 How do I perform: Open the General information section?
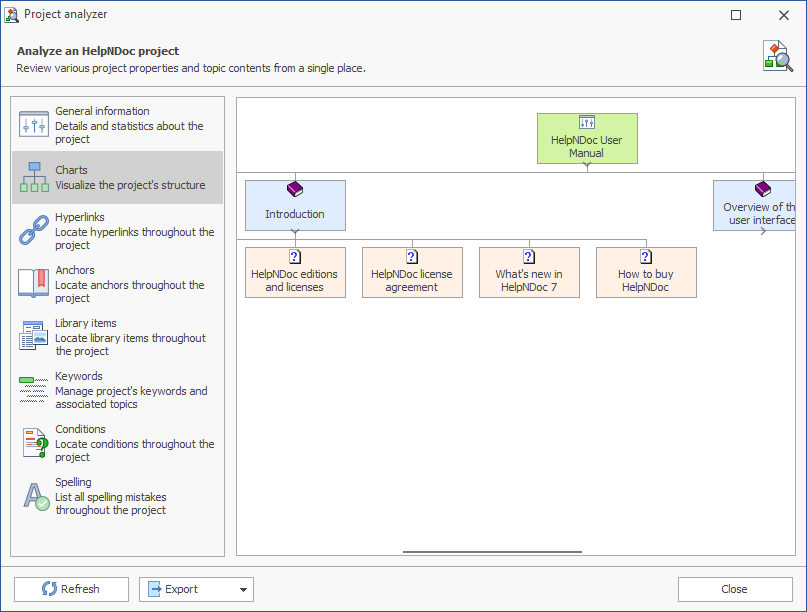(117, 125)
